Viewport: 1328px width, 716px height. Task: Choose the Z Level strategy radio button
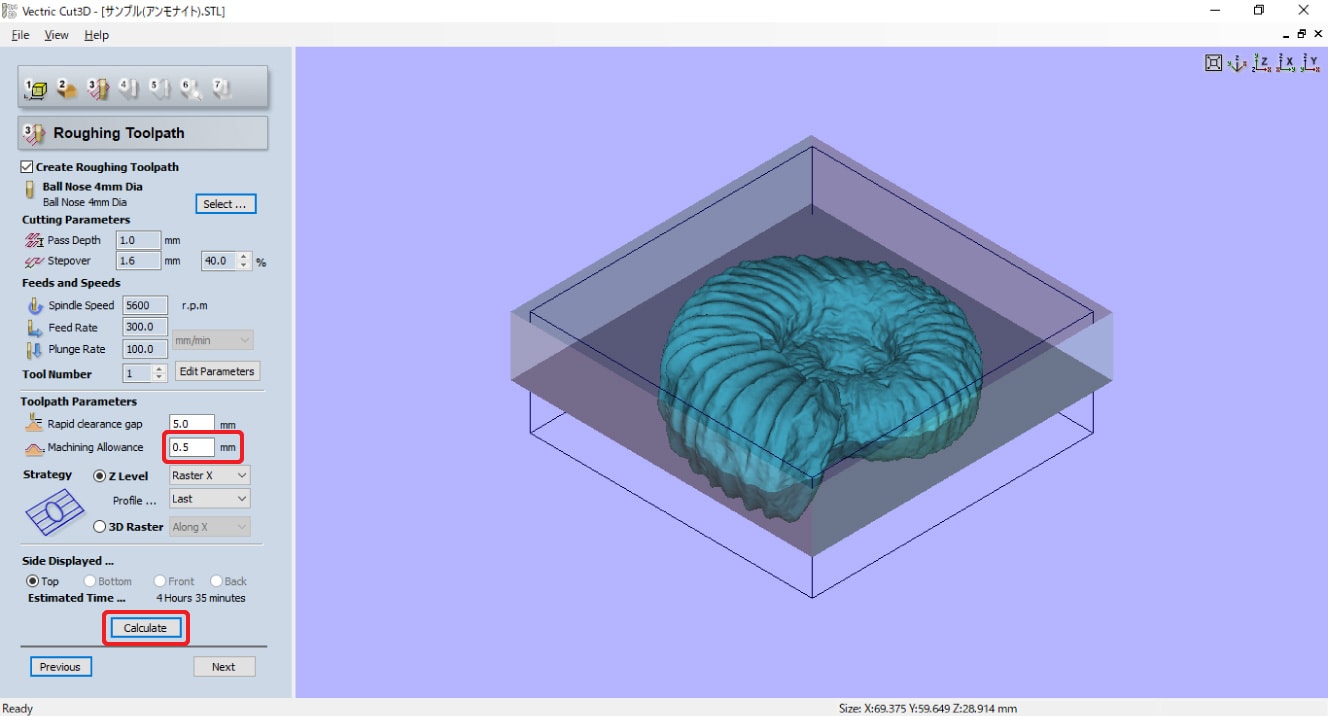click(x=100, y=476)
